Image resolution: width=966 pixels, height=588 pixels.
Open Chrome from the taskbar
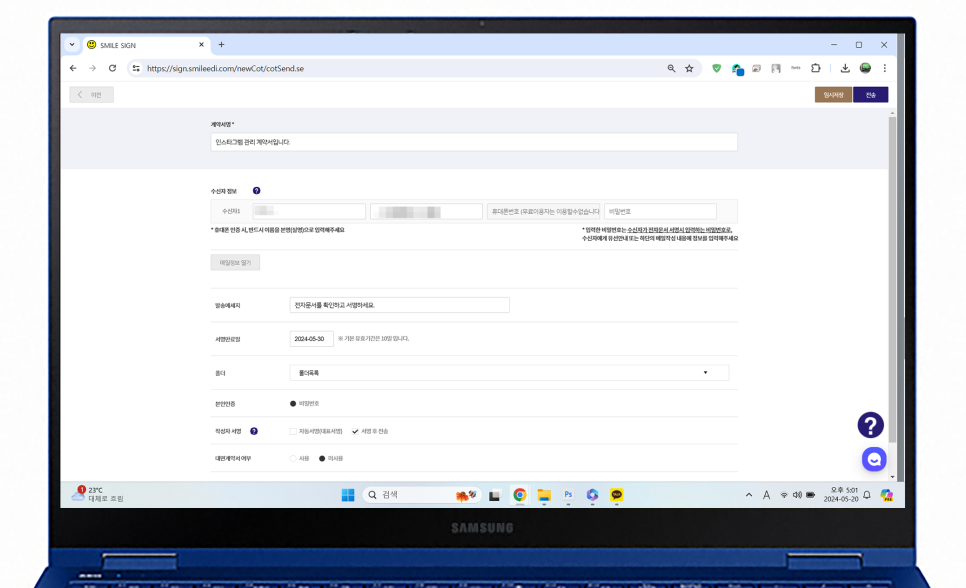pos(519,495)
